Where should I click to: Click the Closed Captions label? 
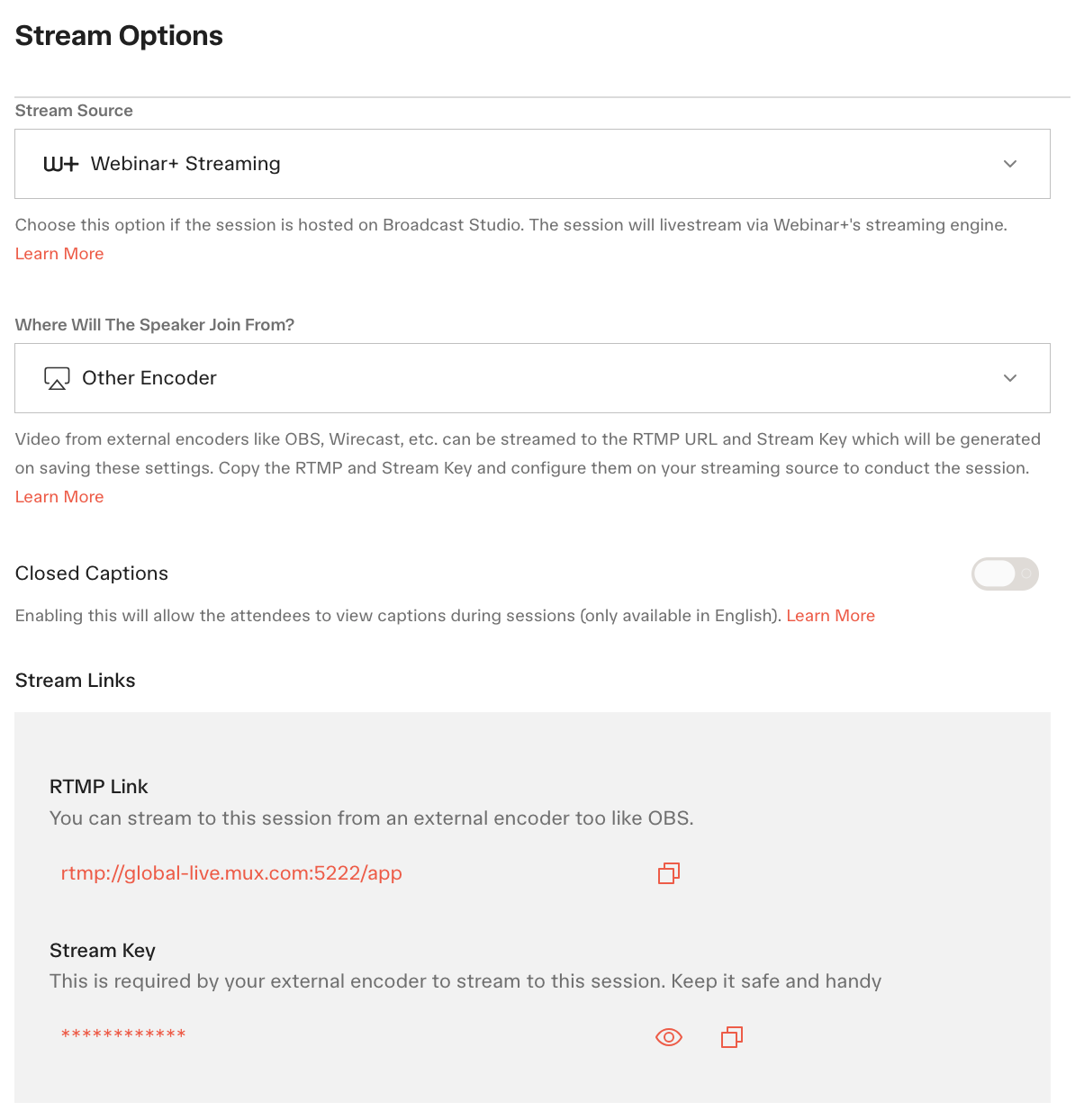(92, 574)
